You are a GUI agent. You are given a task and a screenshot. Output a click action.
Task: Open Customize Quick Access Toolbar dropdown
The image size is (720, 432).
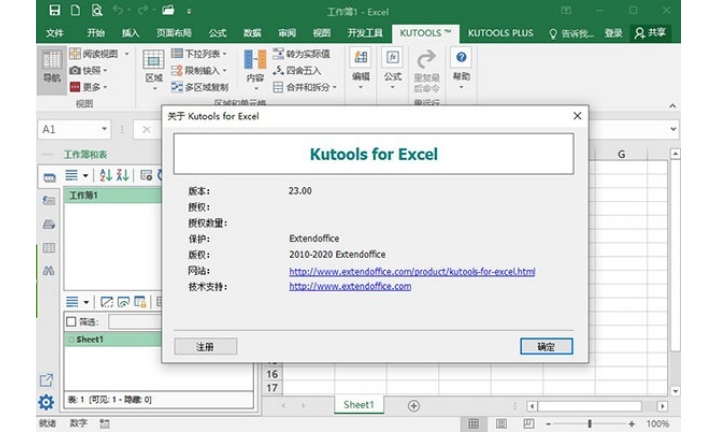point(189,11)
